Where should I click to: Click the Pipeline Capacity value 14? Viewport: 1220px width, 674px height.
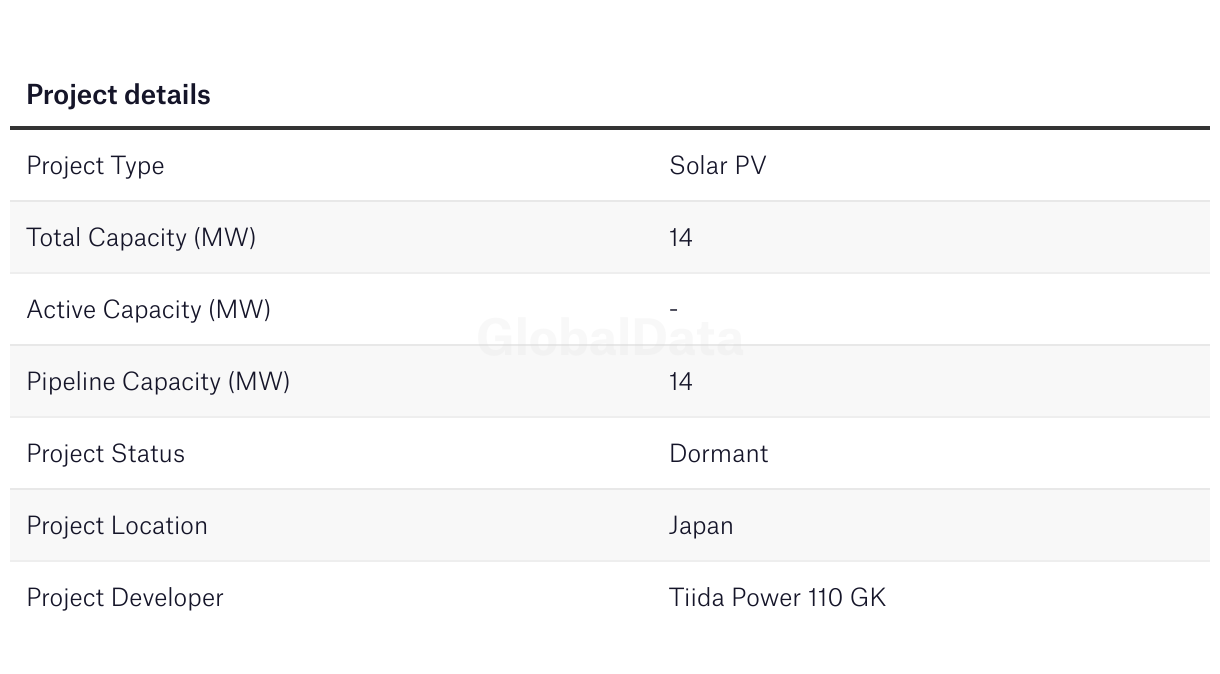(x=681, y=382)
